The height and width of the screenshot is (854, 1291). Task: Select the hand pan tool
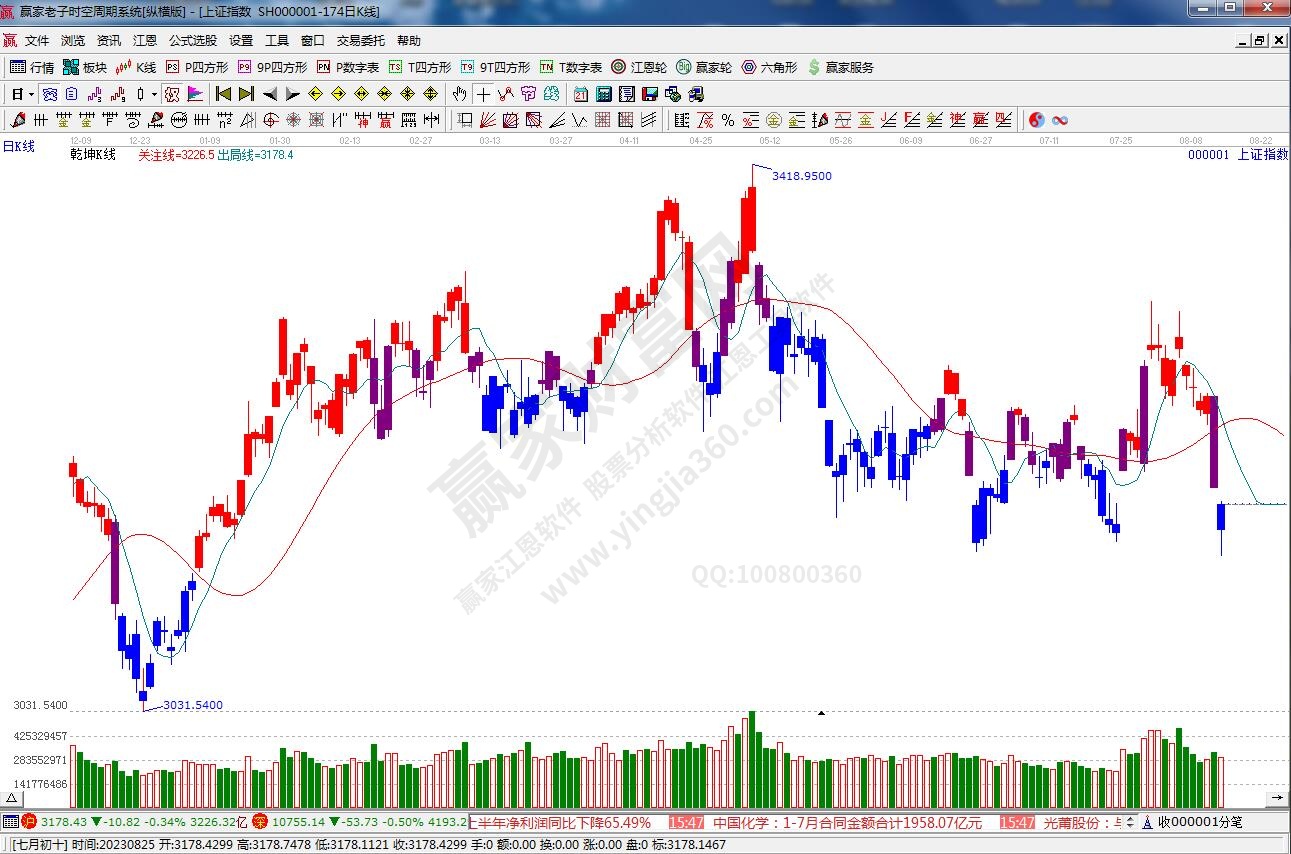click(459, 94)
